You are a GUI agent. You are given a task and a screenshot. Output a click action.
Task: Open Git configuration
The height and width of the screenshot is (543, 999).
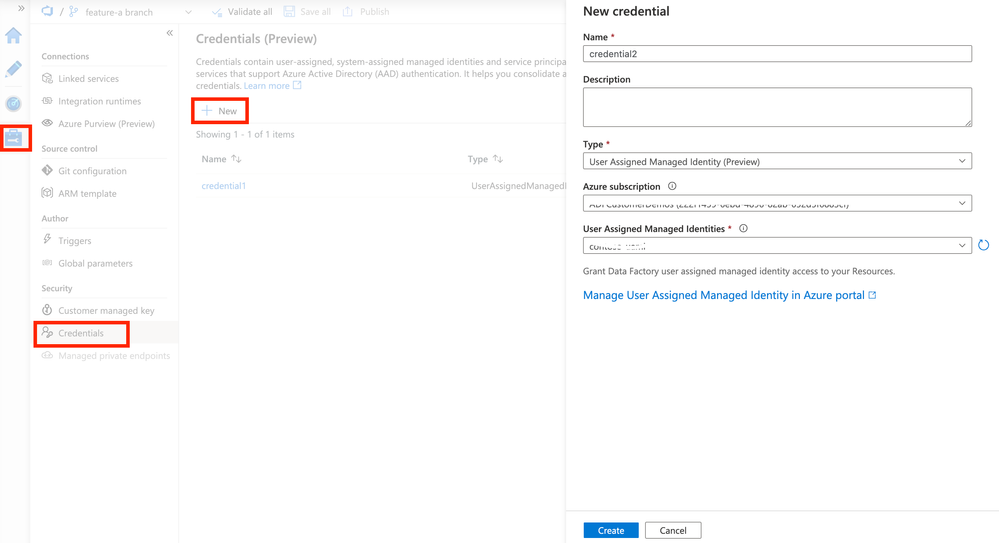pos(92,171)
